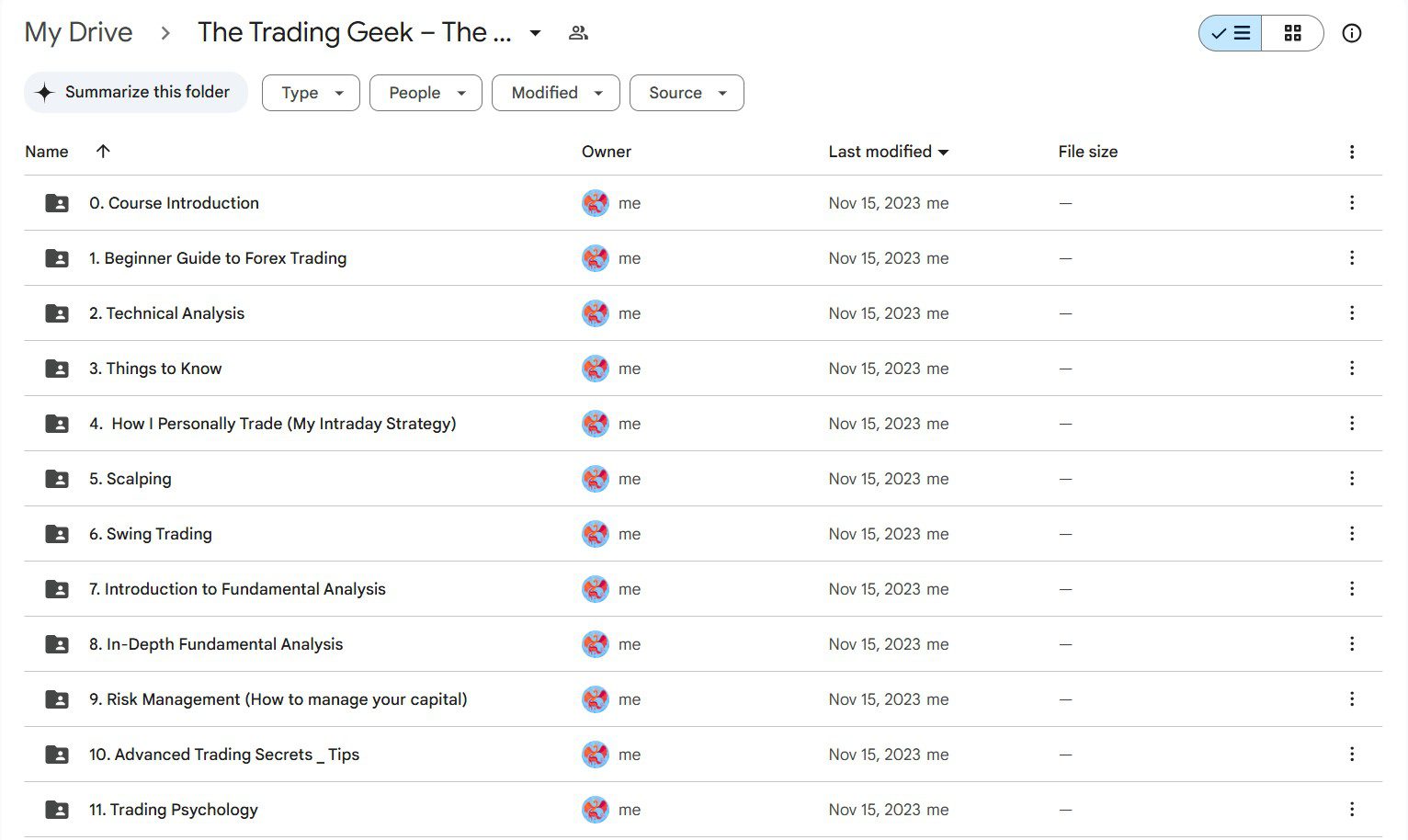Open more actions for 5. Scalping
Image resolution: width=1408 pixels, height=840 pixels.
coord(1351,479)
